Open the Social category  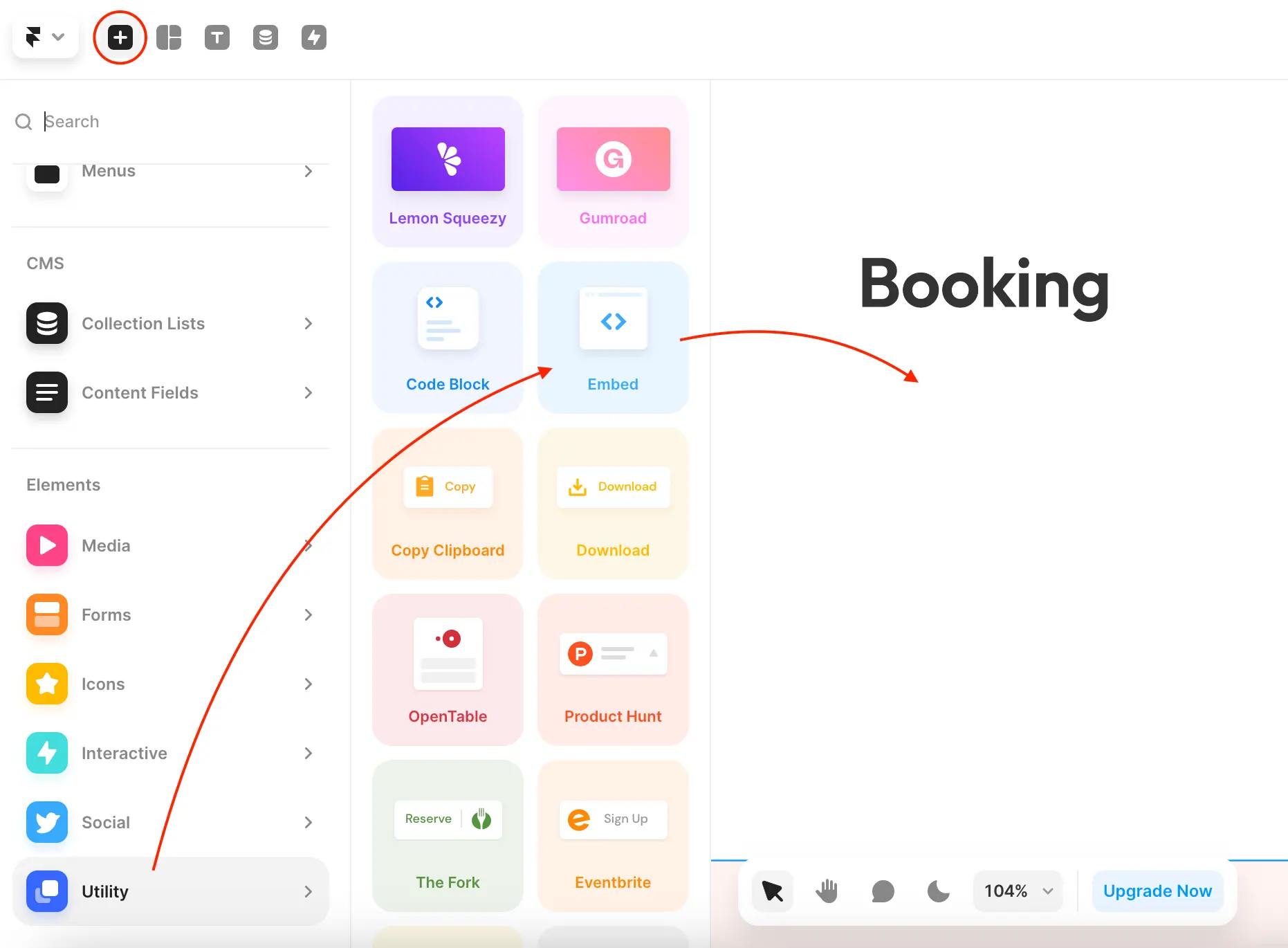click(170, 822)
